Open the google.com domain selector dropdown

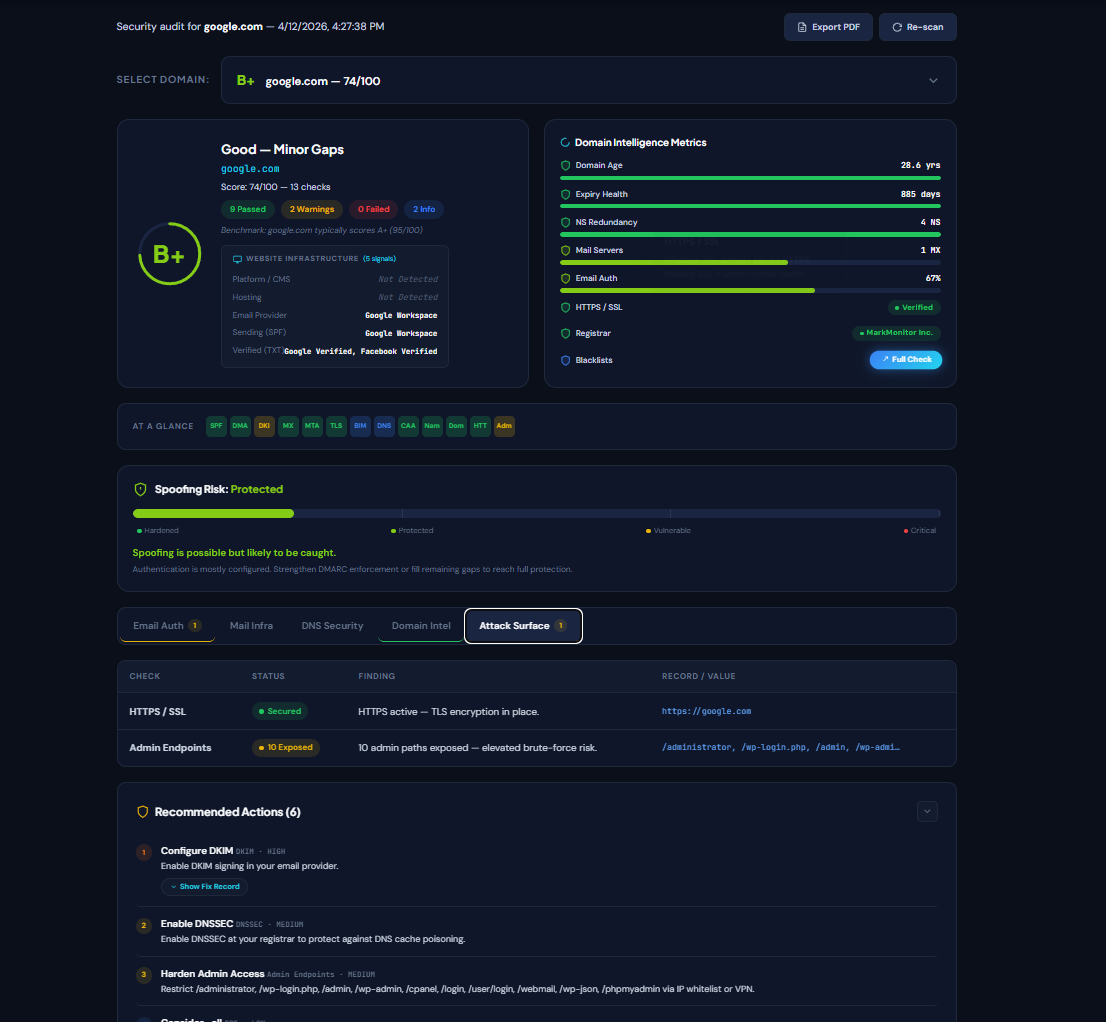(588, 80)
